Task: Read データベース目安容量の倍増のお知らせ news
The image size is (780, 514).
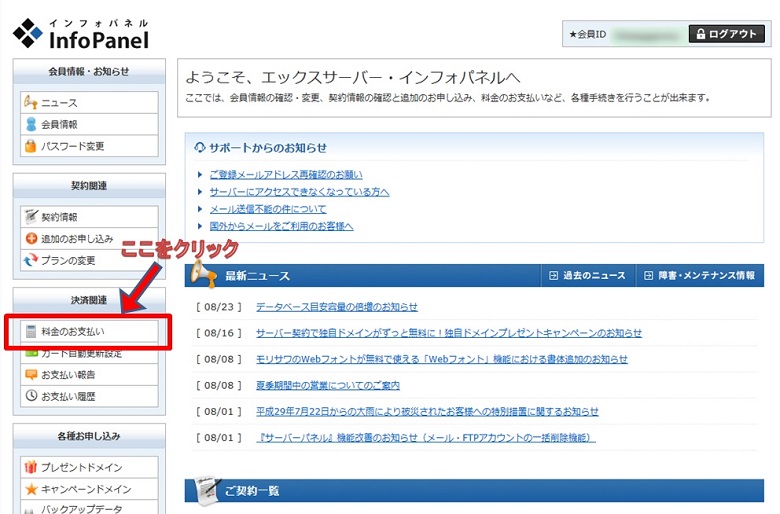Action: pos(336,307)
